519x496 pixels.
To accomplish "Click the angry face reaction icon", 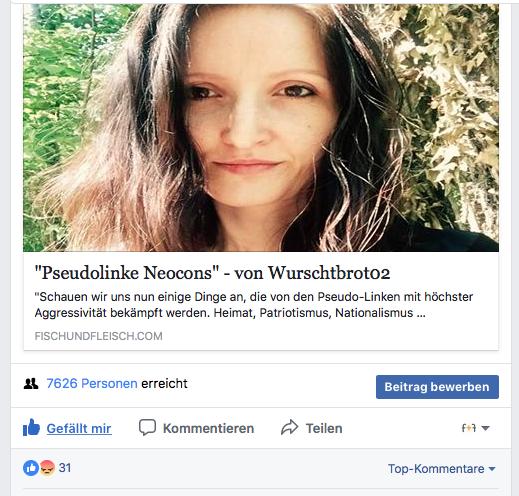I will tap(47, 468).
